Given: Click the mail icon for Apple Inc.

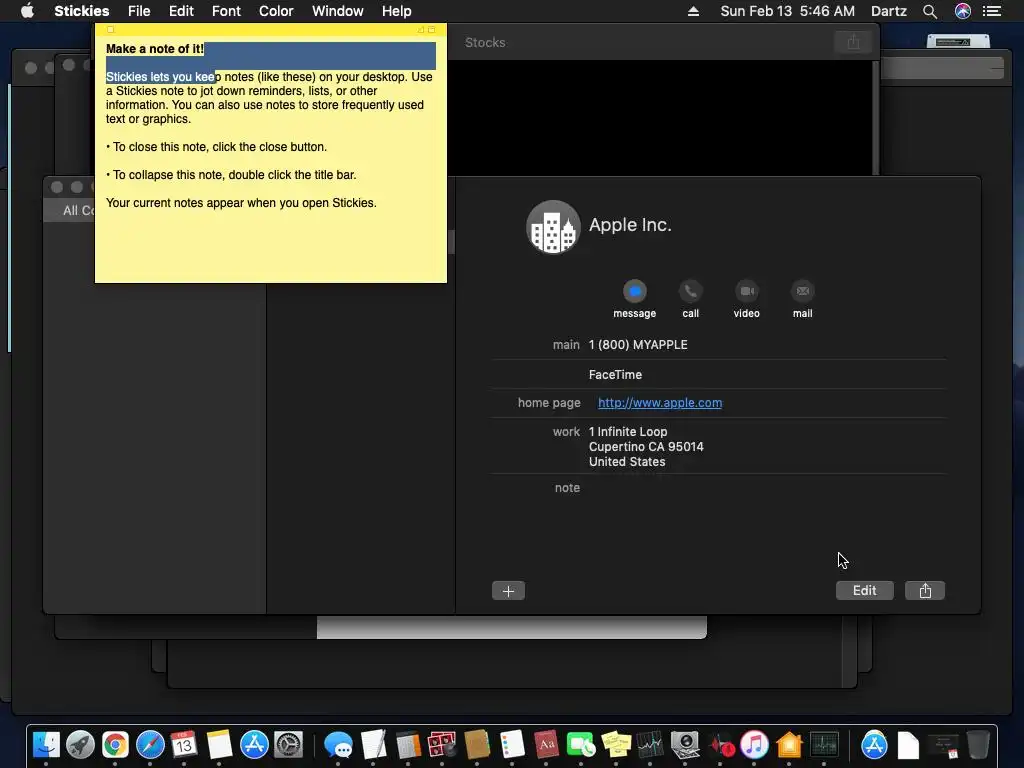Looking at the screenshot, I should pos(803,291).
